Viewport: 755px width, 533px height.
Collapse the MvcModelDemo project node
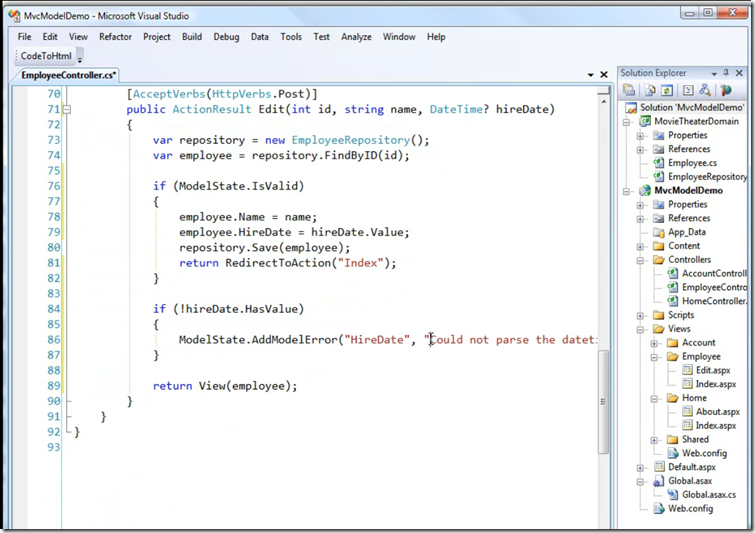(626, 191)
